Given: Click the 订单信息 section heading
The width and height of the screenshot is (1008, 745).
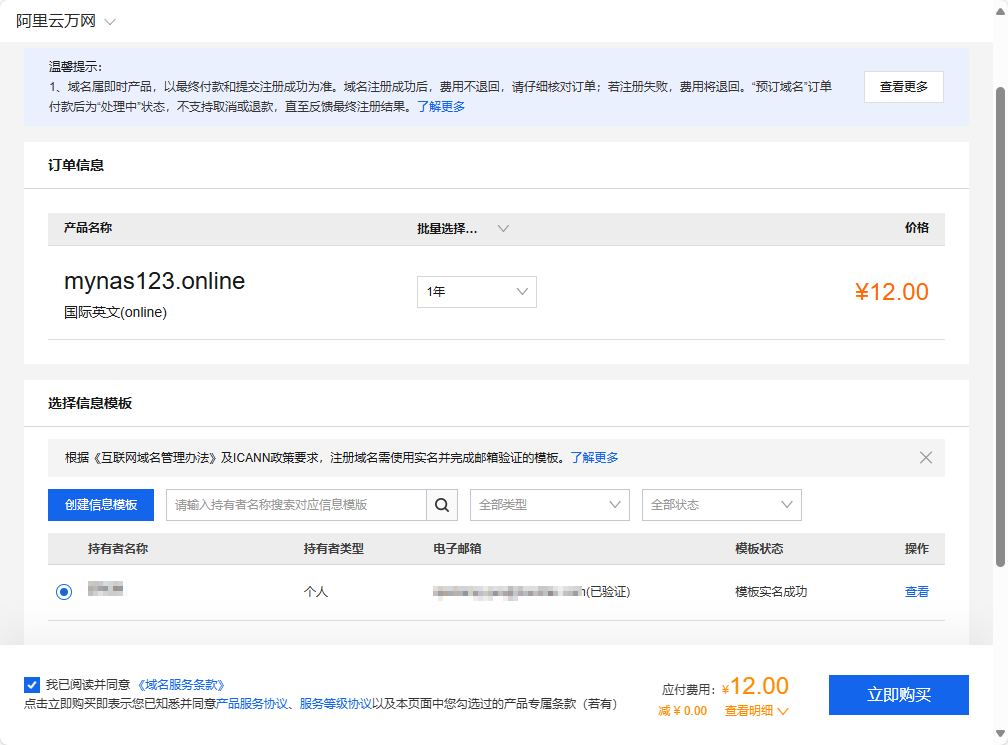Looking at the screenshot, I should tap(76, 165).
